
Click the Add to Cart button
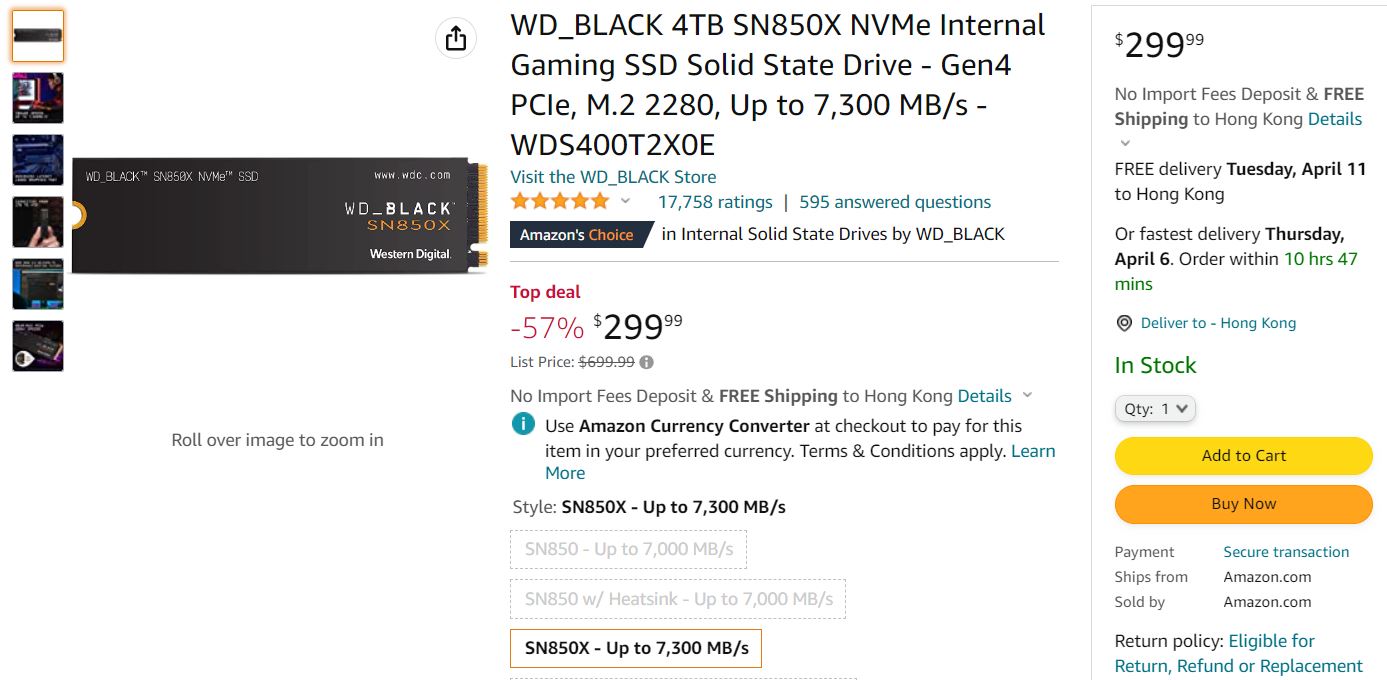tap(1242, 455)
